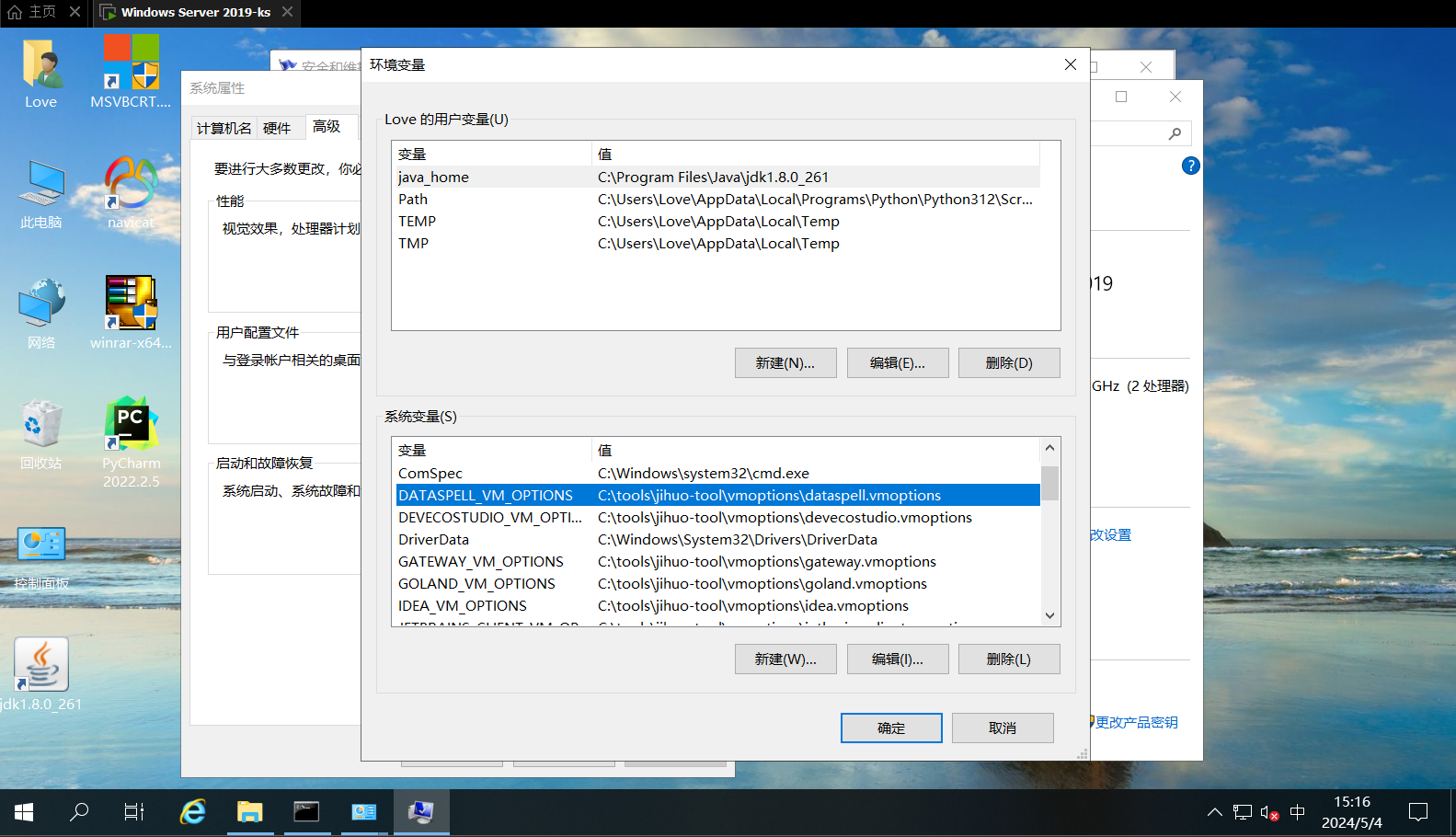This screenshot has width=1456, height=837.
Task: Click the 更改产品密钥 link
Action: pyautogui.click(x=1136, y=722)
